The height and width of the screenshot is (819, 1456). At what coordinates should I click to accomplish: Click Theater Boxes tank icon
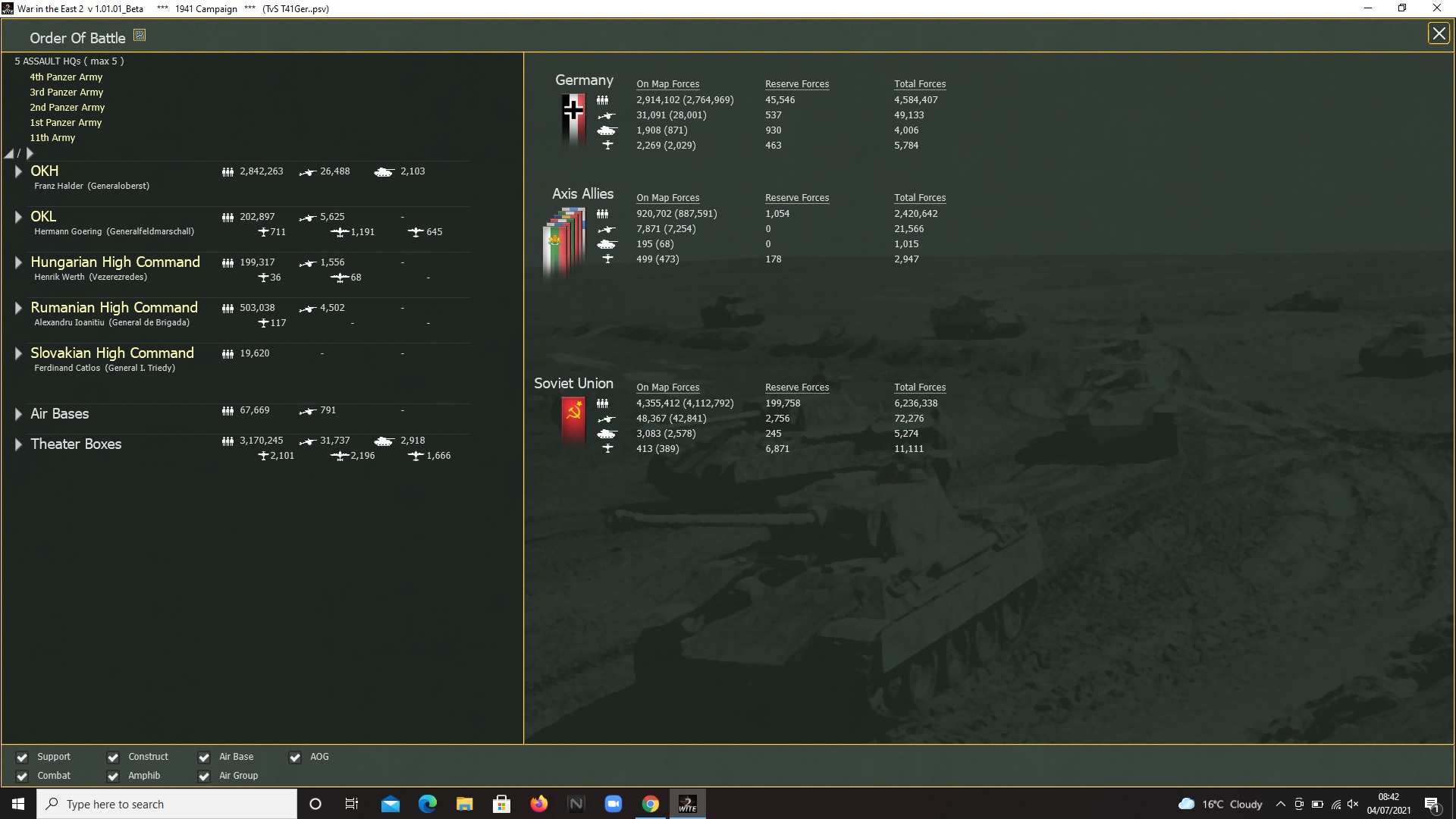point(384,441)
